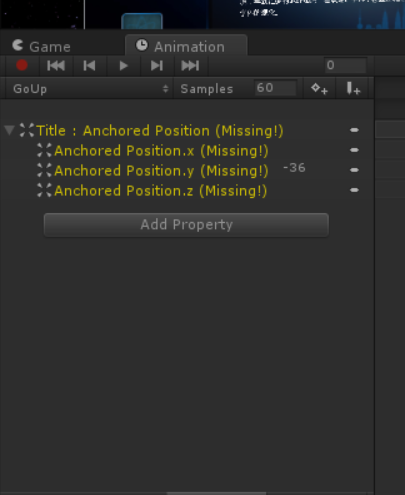Click the Add Property button
This screenshot has height=495, width=405.
[x=186, y=225]
